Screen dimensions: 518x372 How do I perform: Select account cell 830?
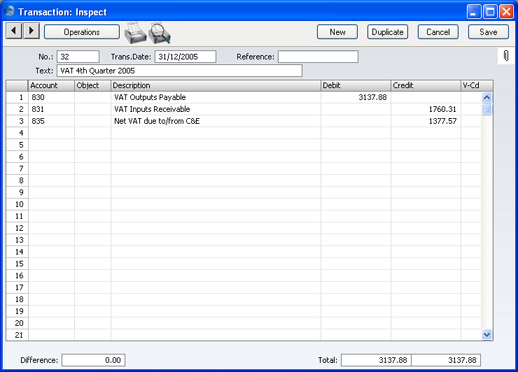coord(51,97)
